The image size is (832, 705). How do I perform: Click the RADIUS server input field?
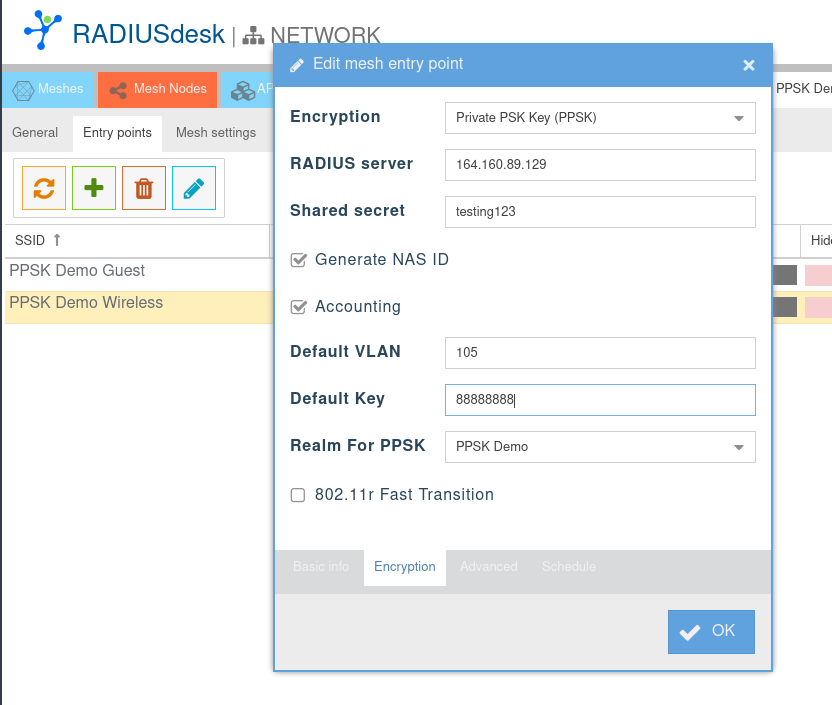pyautogui.click(x=599, y=165)
